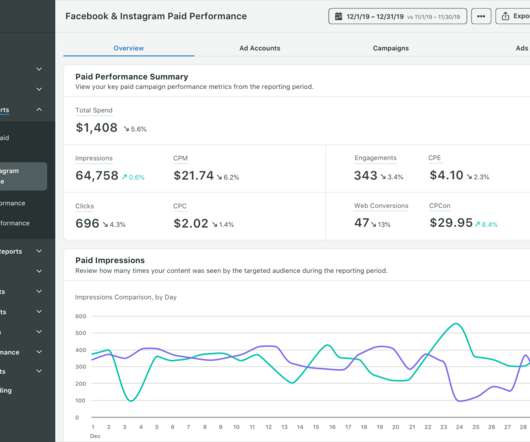Screen dimensions: 530x442
Task: Click the $29.95 CPCon value
Action: click(x=451, y=223)
